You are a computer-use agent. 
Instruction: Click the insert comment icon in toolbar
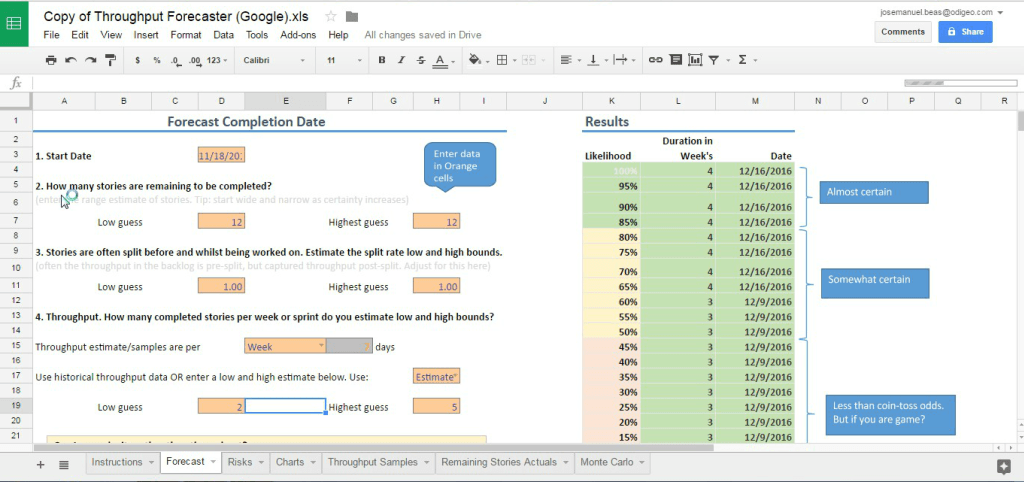(675, 60)
